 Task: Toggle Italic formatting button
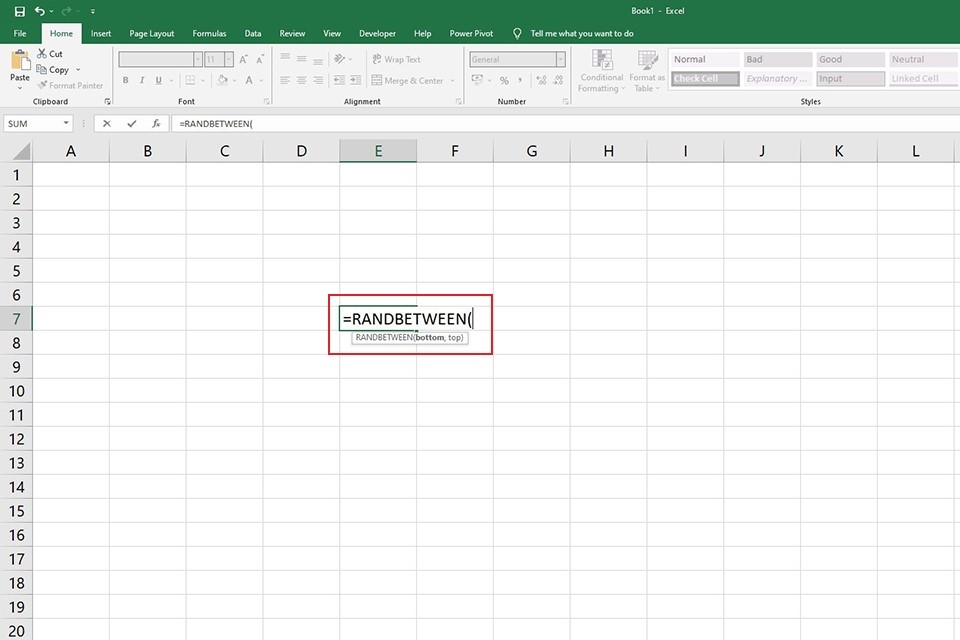coord(142,80)
